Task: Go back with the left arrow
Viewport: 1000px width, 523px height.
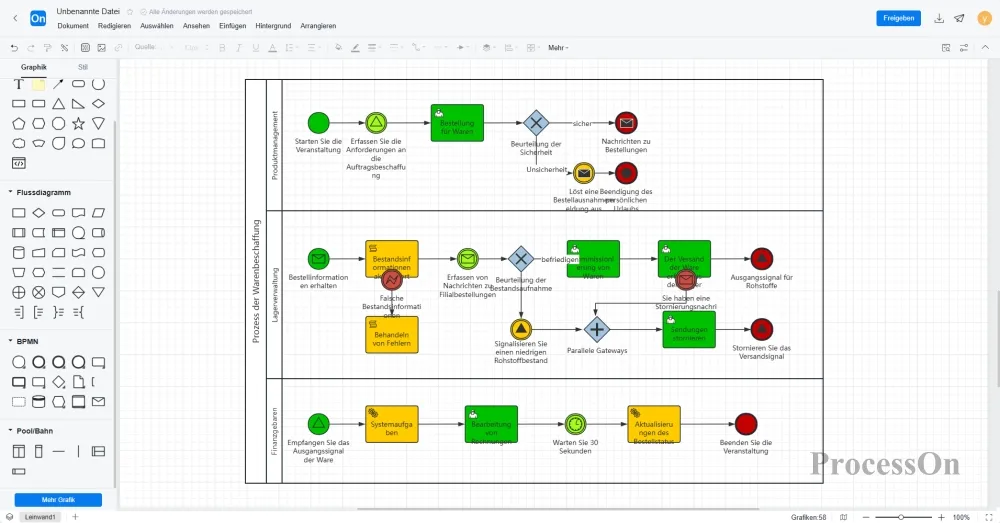Action: click(x=15, y=18)
